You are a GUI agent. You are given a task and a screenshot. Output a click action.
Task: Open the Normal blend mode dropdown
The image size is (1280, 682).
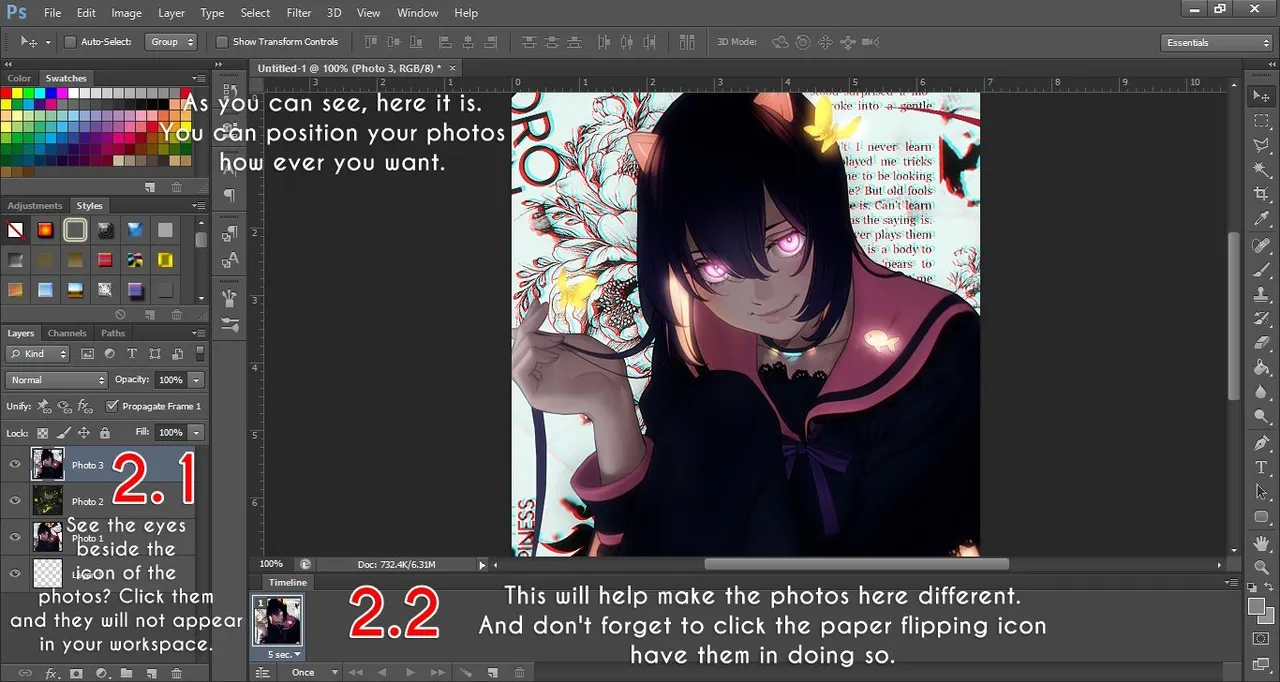tap(56, 380)
